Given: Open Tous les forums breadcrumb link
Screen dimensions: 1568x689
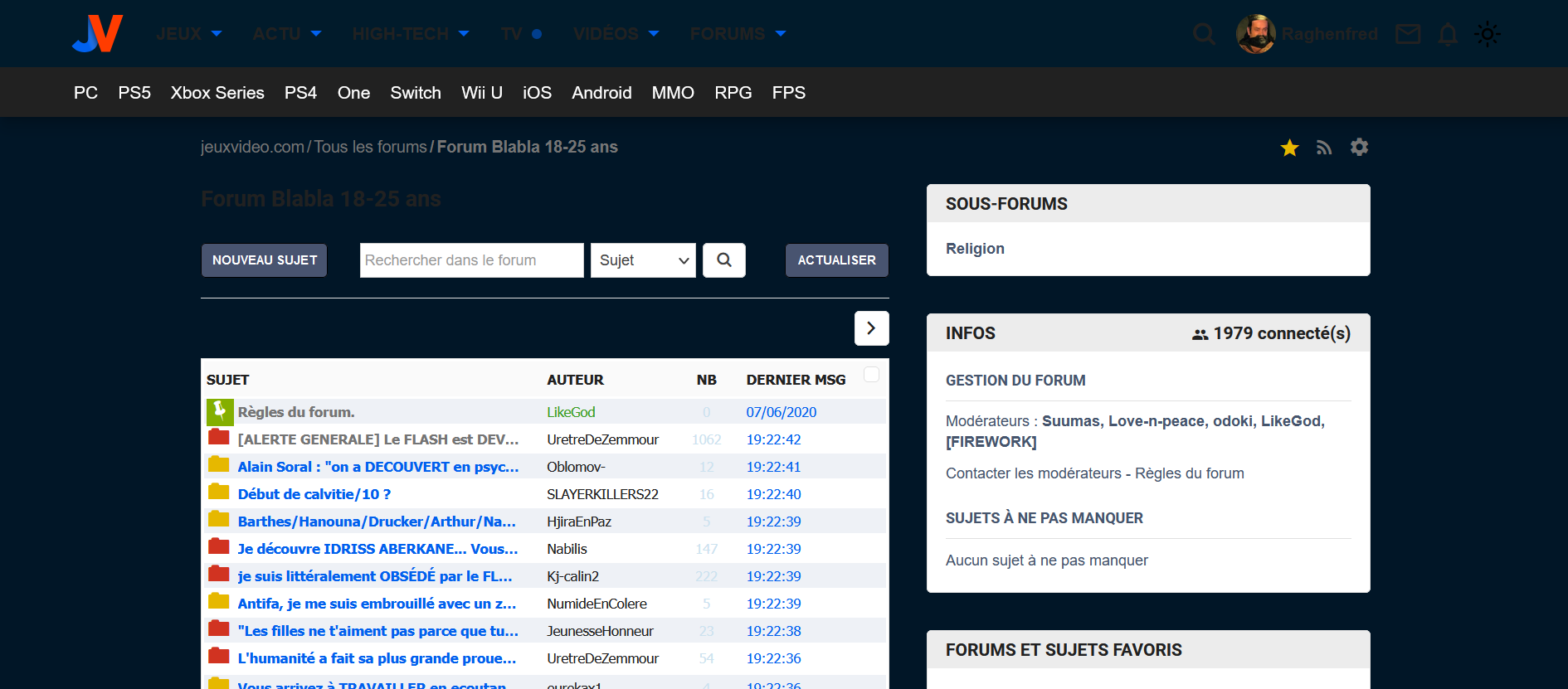Looking at the screenshot, I should [370, 147].
